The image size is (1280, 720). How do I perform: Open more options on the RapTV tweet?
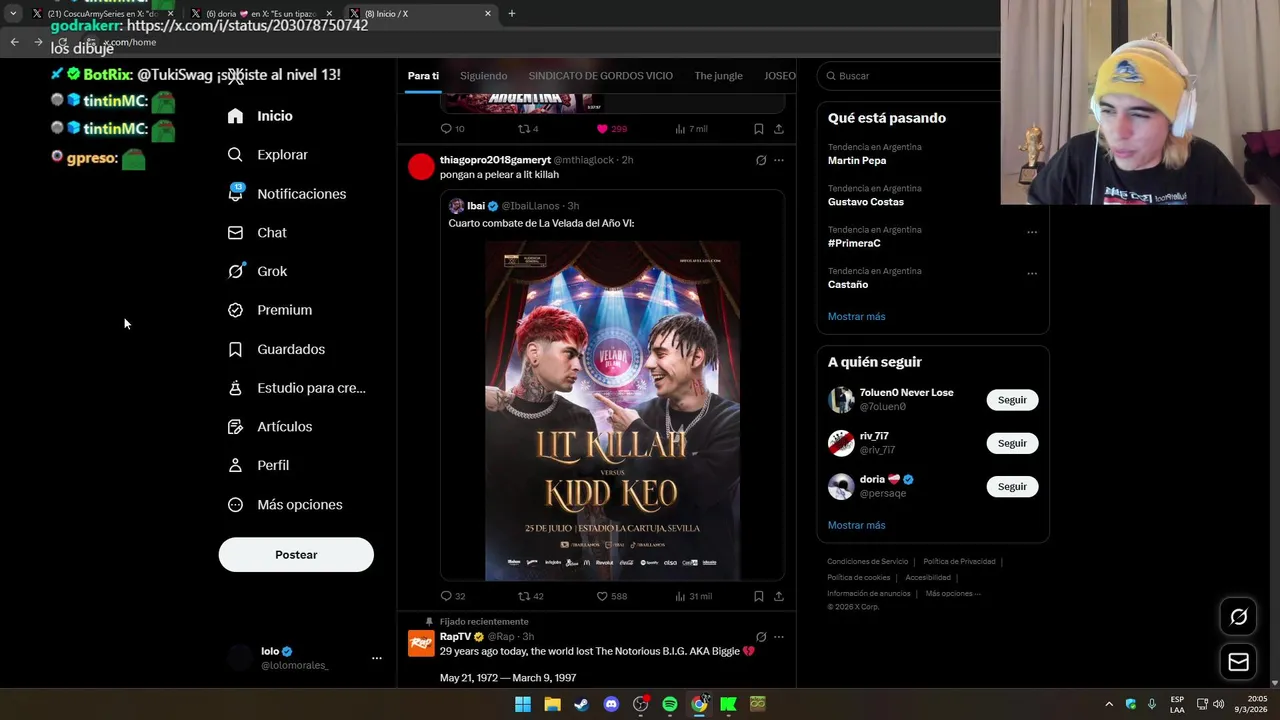click(779, 637)
